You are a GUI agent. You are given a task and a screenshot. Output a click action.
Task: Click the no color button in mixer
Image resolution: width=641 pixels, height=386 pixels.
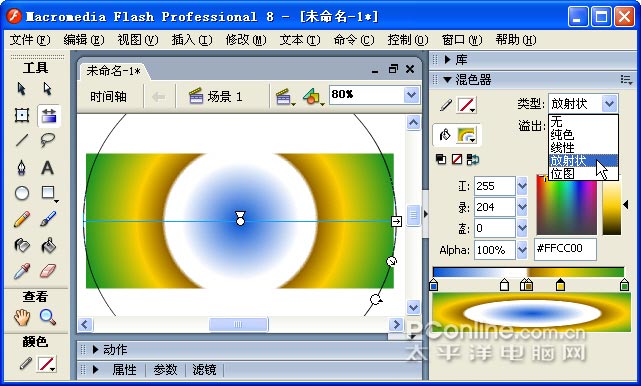point(457,159)
